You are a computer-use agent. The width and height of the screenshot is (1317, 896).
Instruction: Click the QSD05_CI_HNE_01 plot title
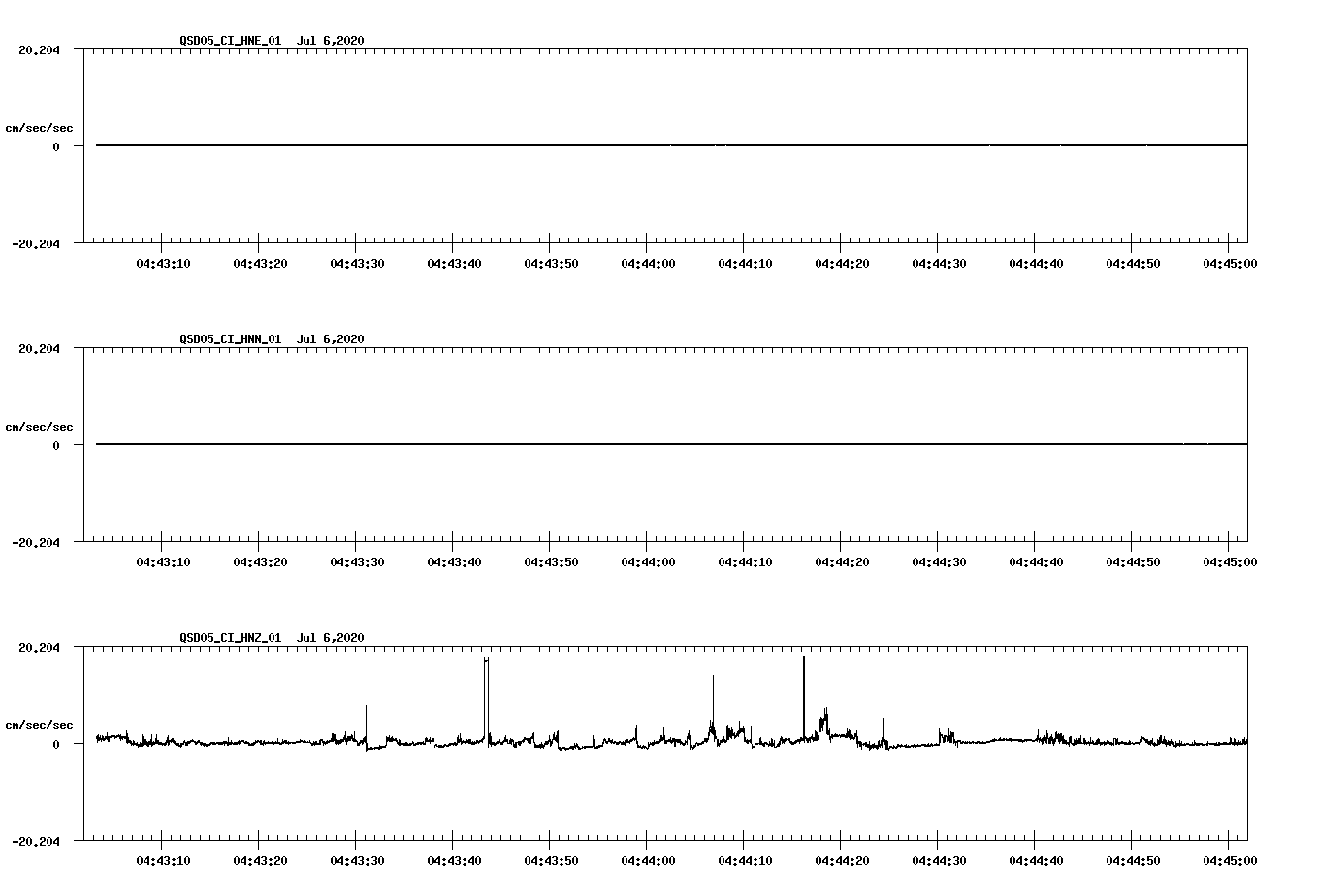tap(272, 40)
